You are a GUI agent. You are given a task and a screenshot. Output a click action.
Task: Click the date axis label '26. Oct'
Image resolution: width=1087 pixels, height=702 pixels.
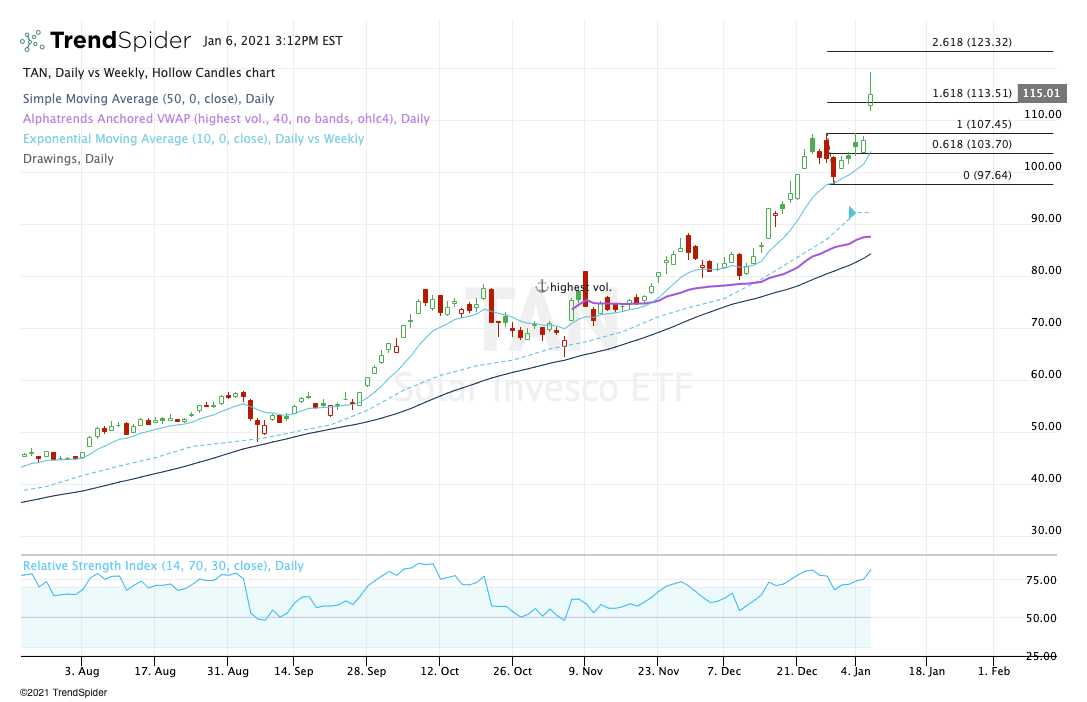512,671
